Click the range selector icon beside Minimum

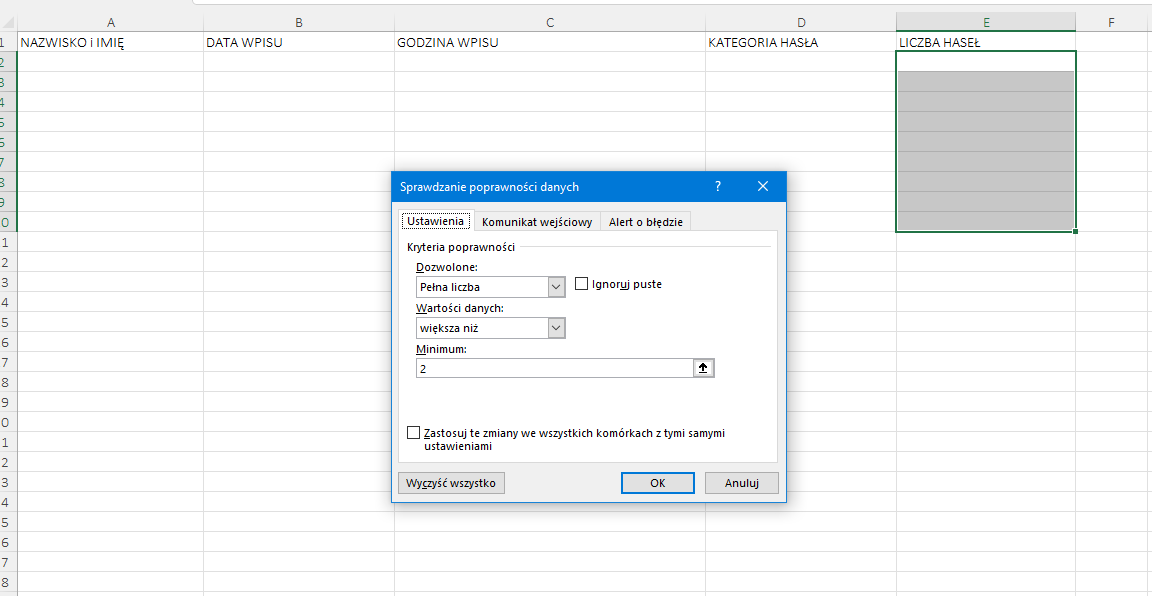tap(704, 368)
